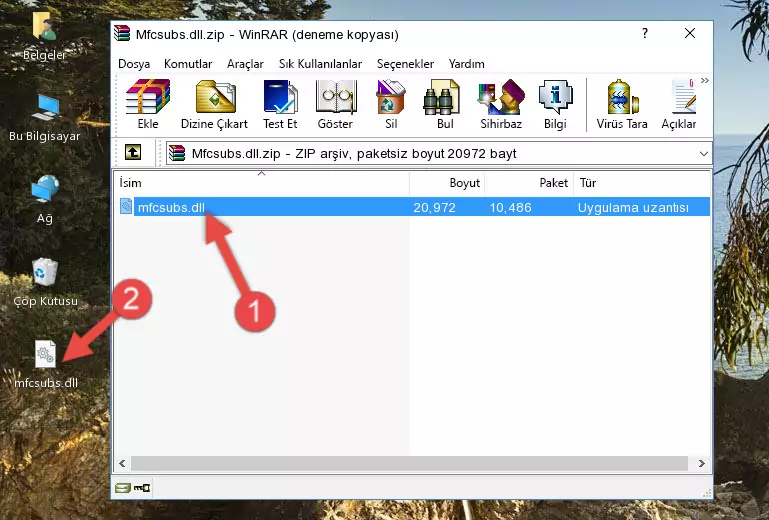Click the disk drive status bar icon
This screenshot has width=769, height=520.
coord(123,488)
